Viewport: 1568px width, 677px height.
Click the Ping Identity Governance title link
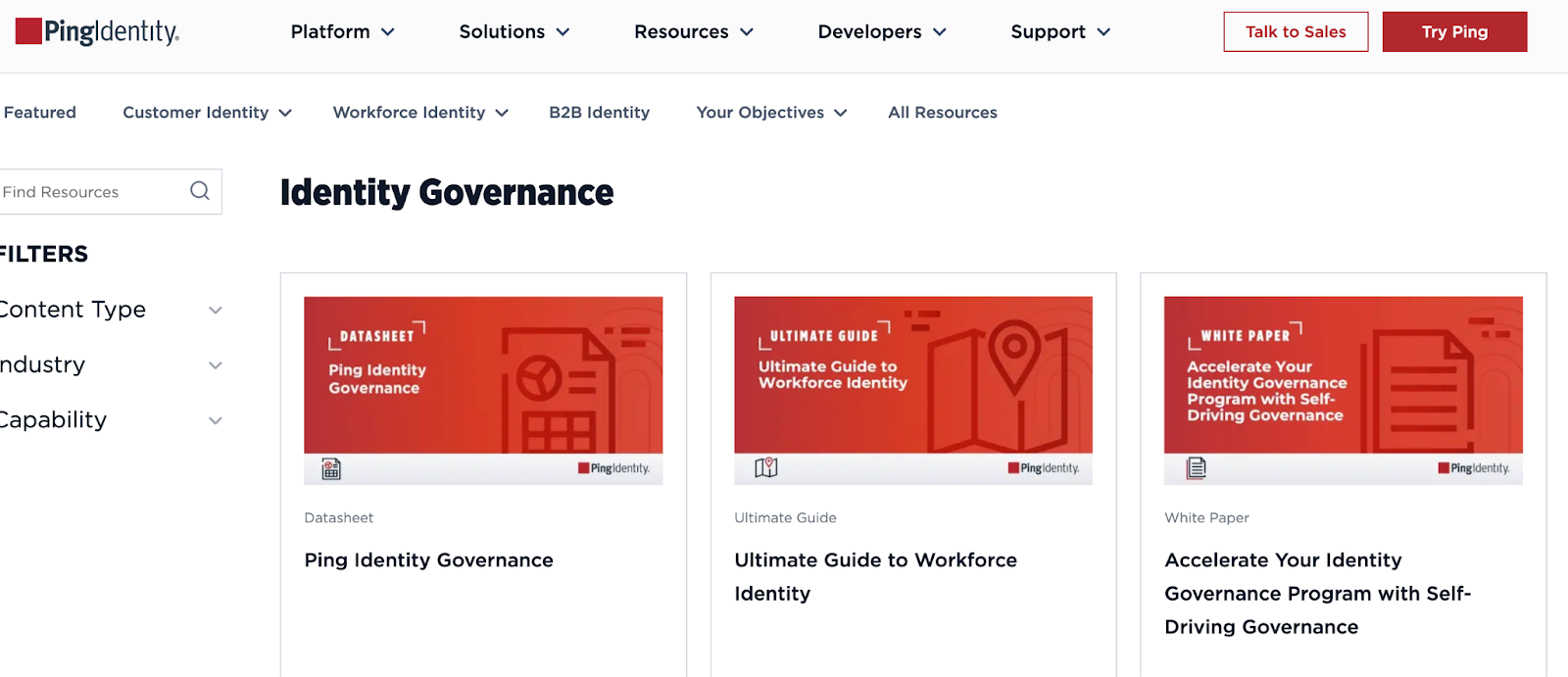click(428, 560)
